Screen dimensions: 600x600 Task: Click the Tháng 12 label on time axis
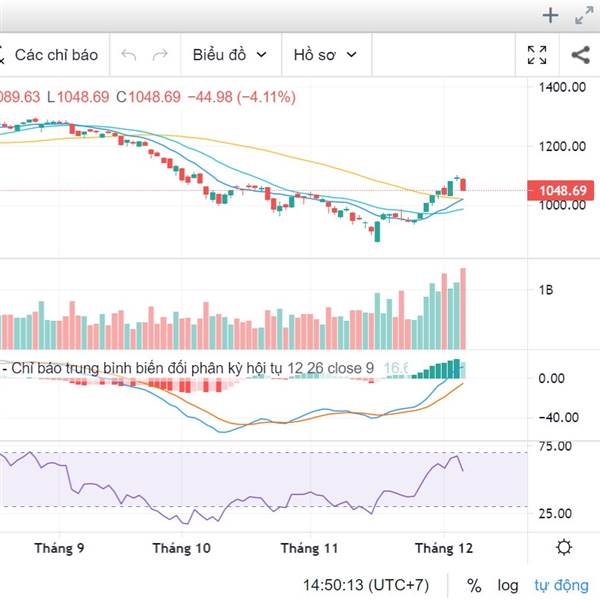443,548
